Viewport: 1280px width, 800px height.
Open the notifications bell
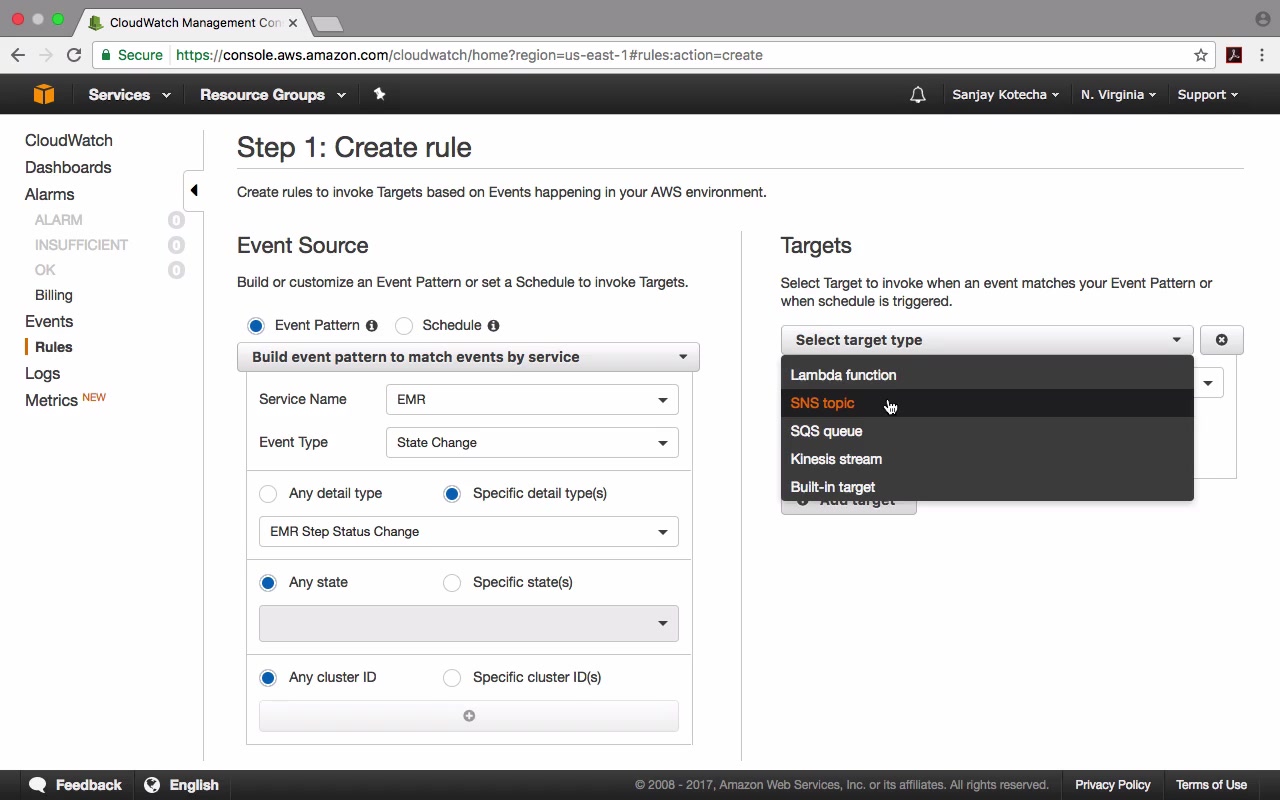click(x=917, y=95)
